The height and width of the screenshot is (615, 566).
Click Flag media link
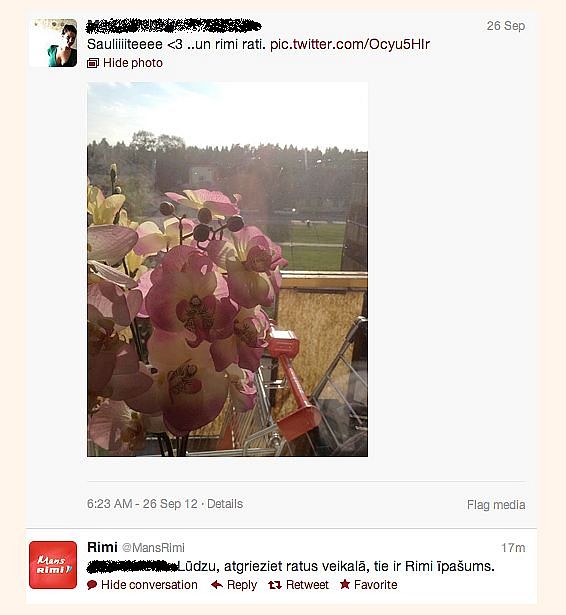[496, 504]
